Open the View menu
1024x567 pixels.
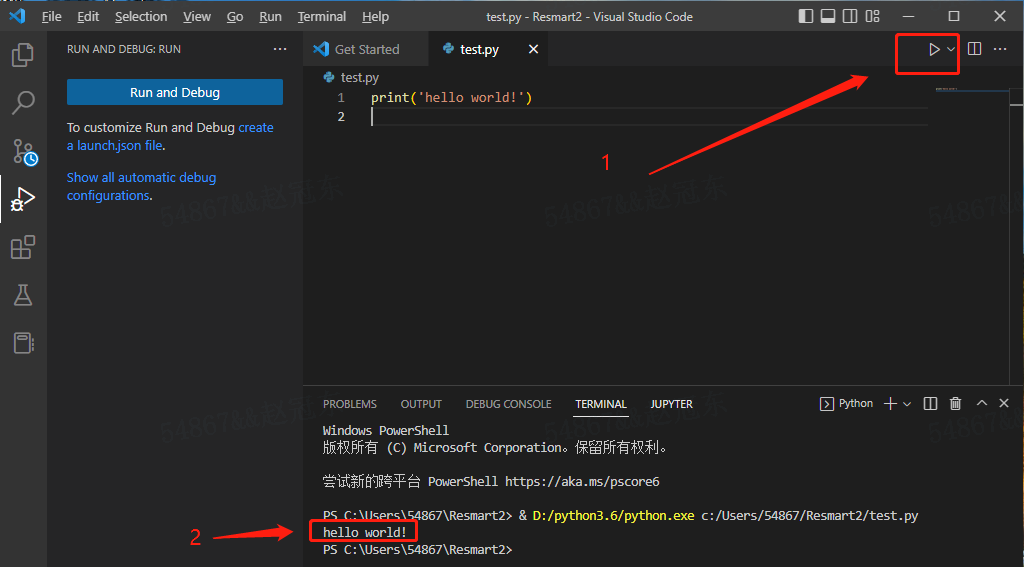pyautogui.click(x=197, y=17)
